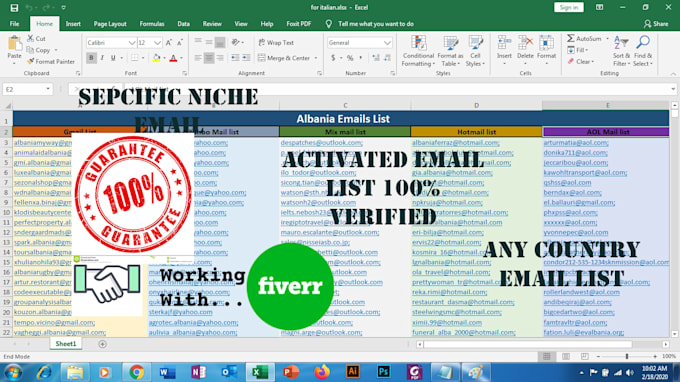Click the Wrap Text icon
Viewport: 680px width, 382px height.
click(x=262, y=42)
